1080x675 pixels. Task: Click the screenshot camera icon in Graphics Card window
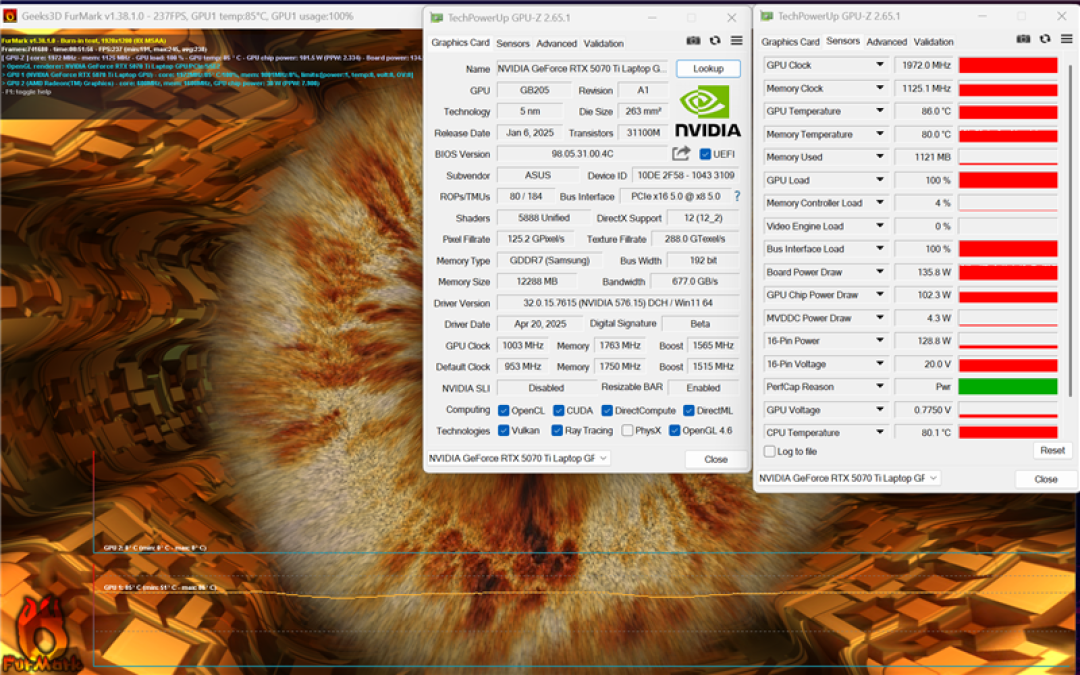click(x=693, y=41)
